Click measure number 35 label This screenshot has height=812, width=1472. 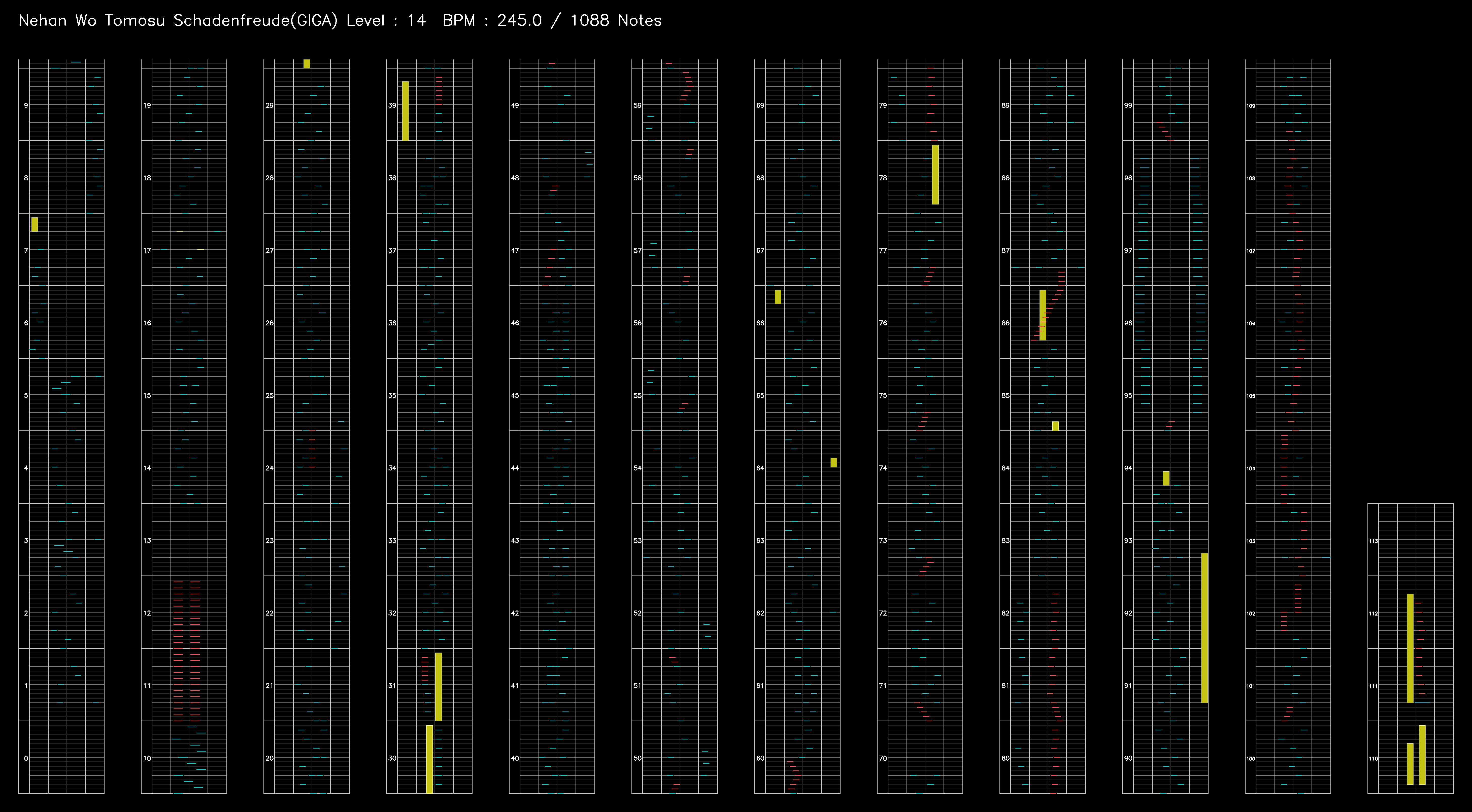393,395
